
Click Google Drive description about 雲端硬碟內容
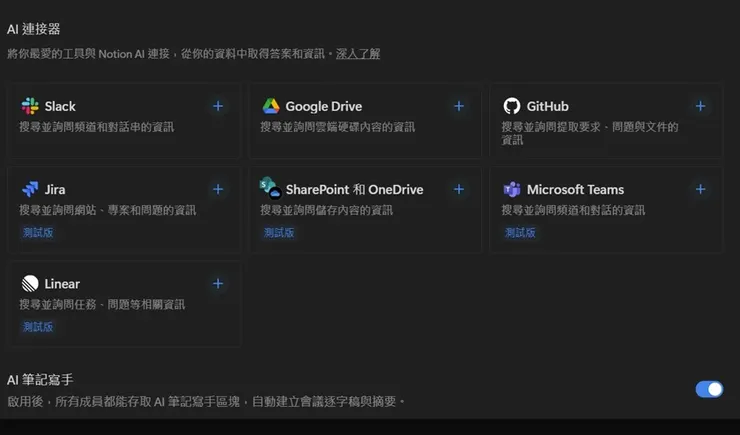click(x=337, y=127)
